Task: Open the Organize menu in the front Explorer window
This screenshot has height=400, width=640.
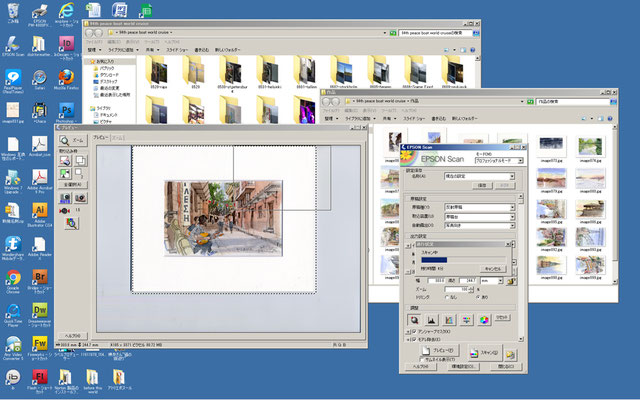Action: click(x=333, y=118)
